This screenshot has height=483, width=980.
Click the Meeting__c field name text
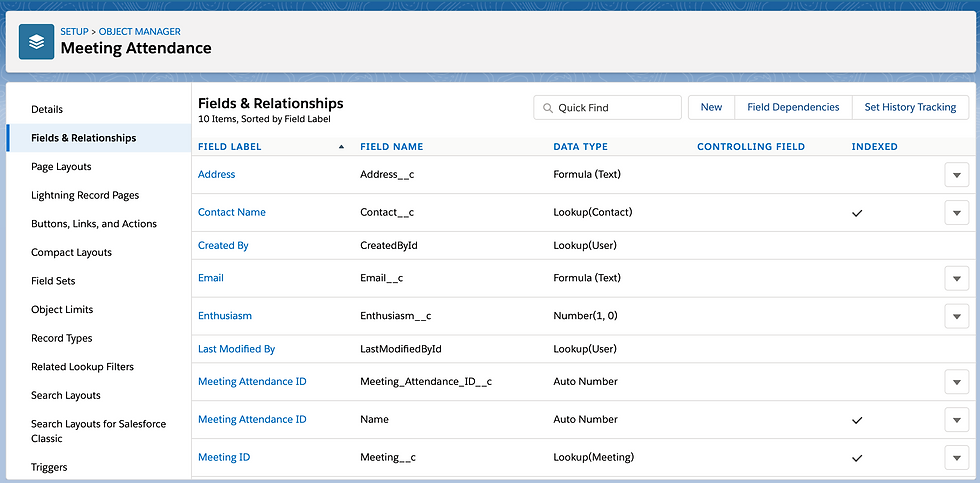point(388,457)
